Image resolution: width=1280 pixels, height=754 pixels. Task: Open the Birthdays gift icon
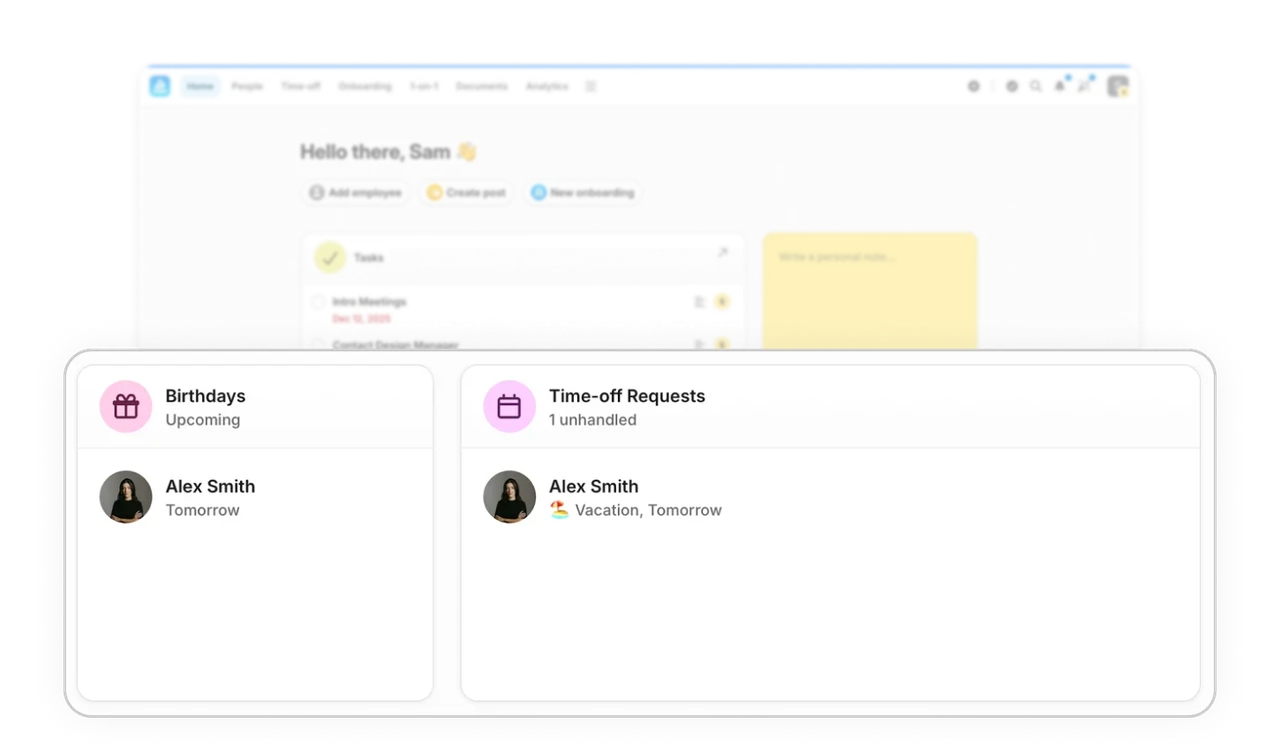coord(125,406)
